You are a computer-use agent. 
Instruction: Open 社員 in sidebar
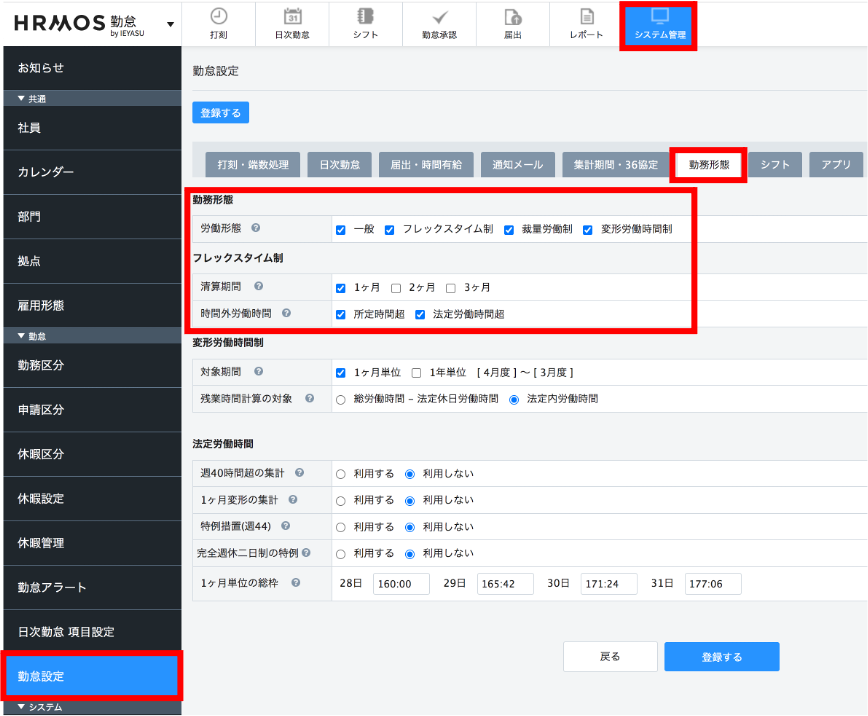92,128
